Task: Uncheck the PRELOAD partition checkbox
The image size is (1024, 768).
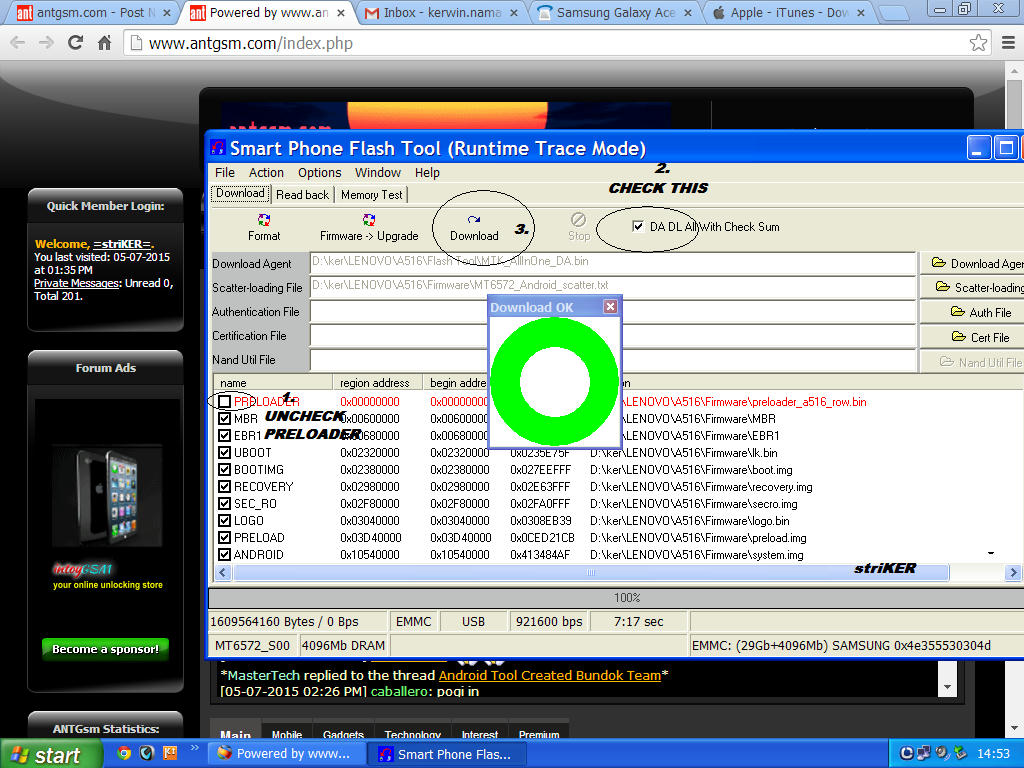Action: pyautogui.click(x=225, y=537)
